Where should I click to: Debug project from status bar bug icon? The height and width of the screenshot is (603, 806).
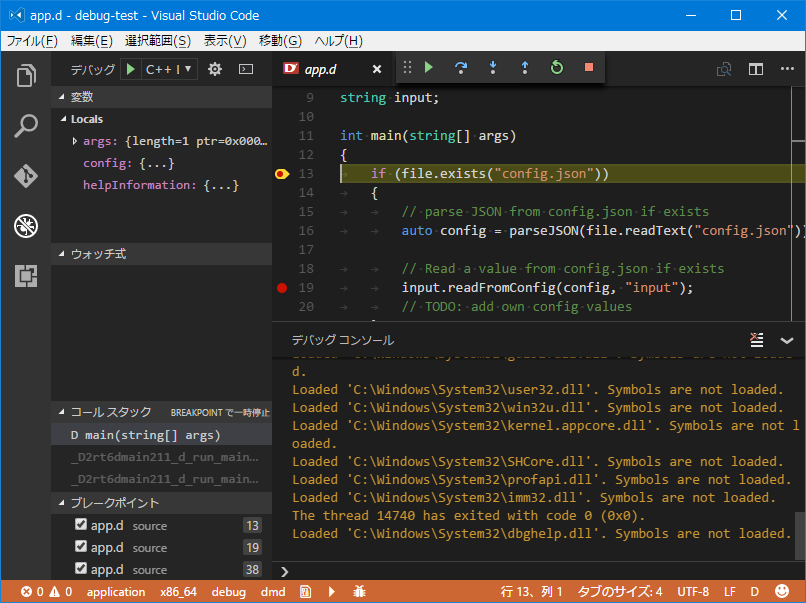point(359,592)
